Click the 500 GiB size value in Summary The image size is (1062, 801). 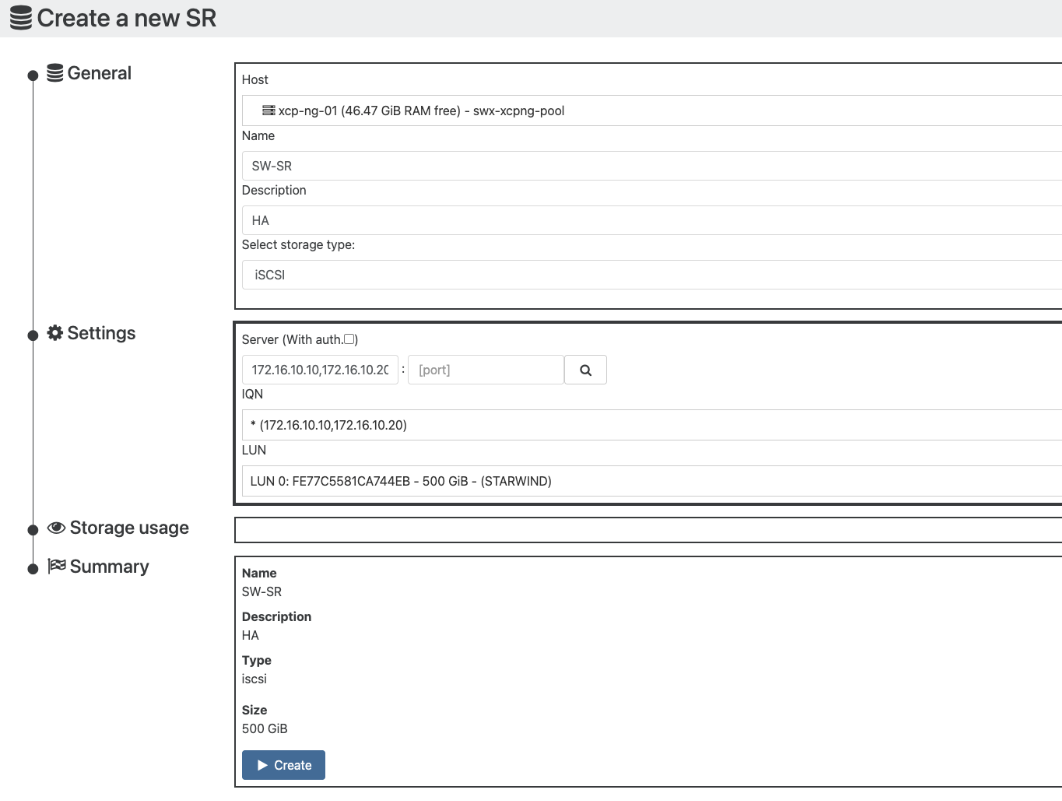(x=265, y=729)
